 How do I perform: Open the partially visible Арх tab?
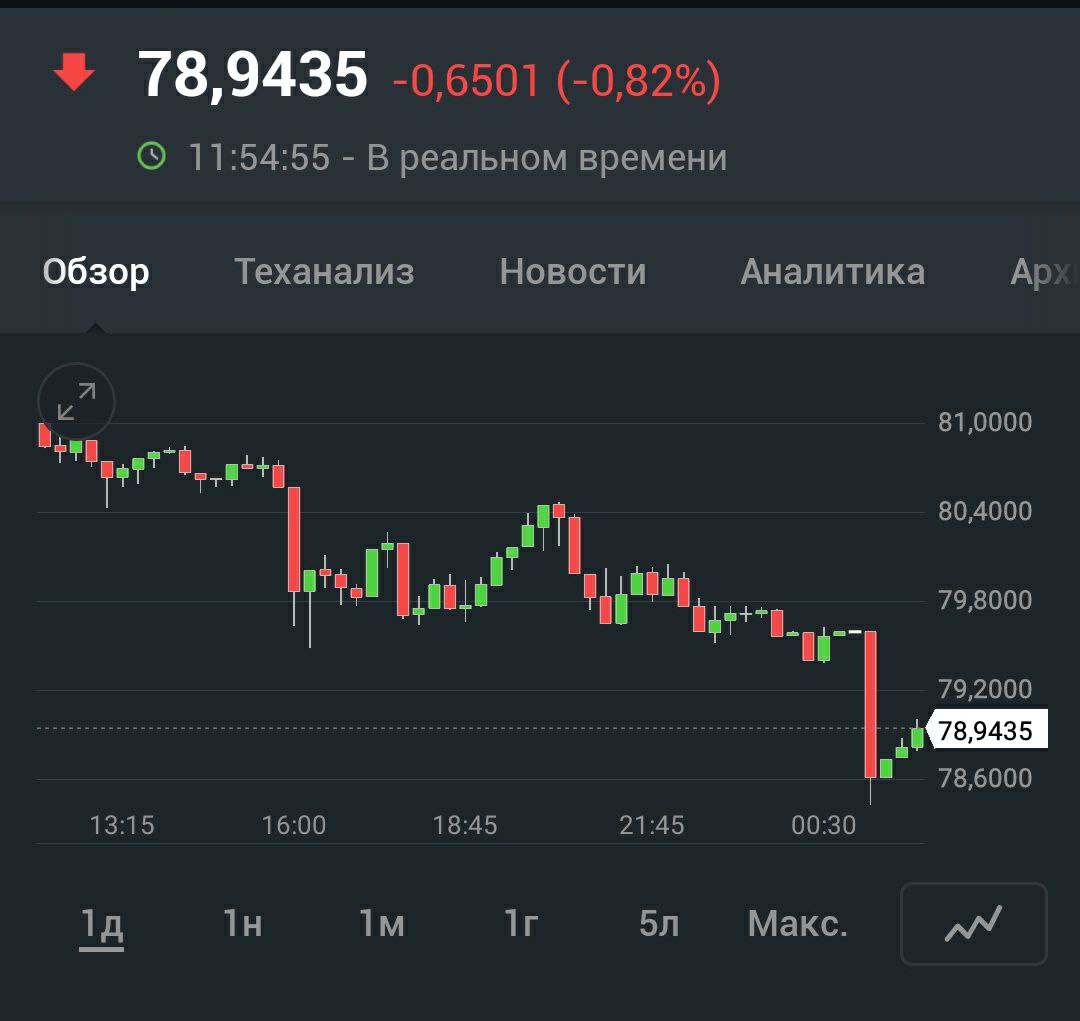click(1044, 272)
